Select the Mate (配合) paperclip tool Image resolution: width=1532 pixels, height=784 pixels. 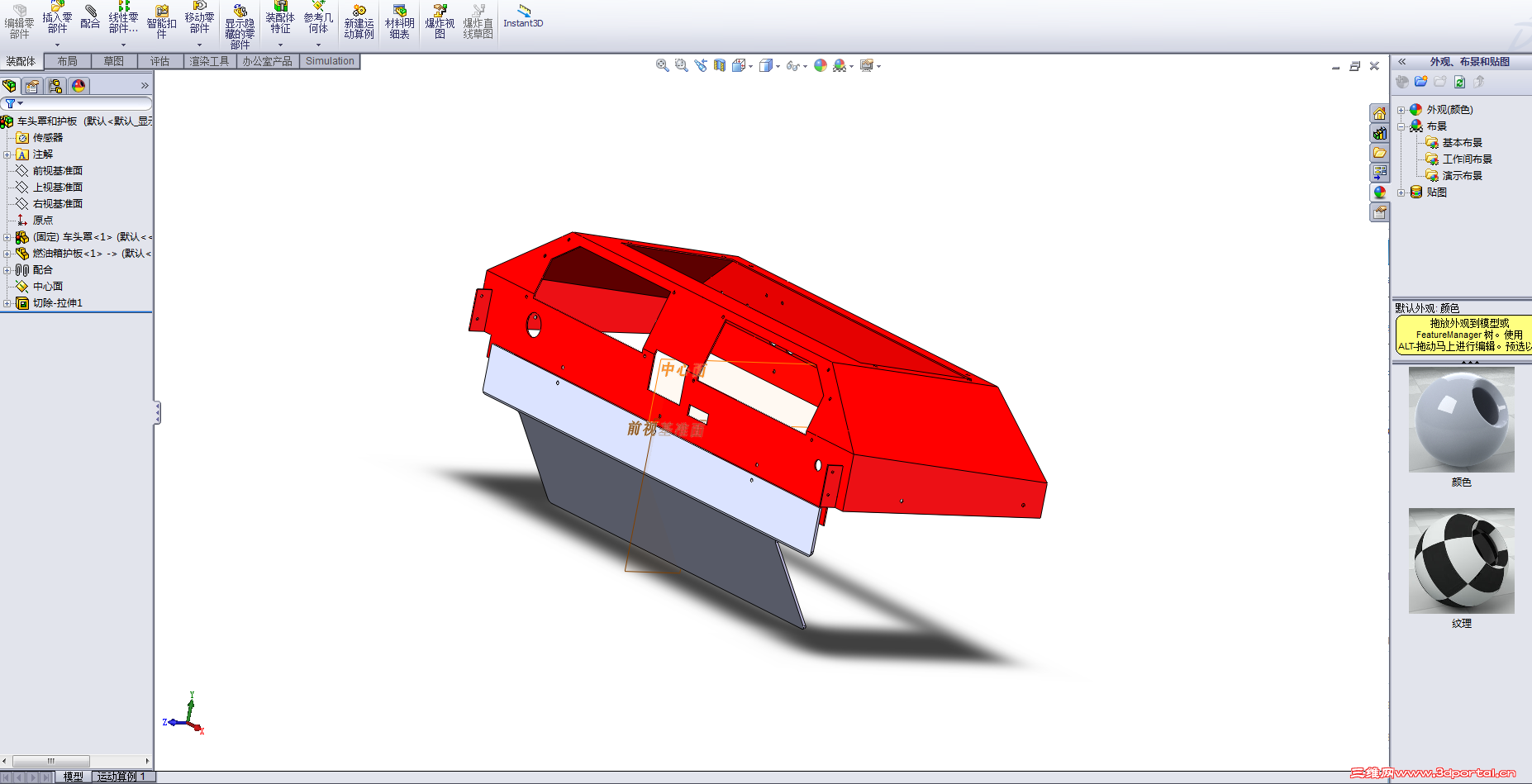point(90,18)
